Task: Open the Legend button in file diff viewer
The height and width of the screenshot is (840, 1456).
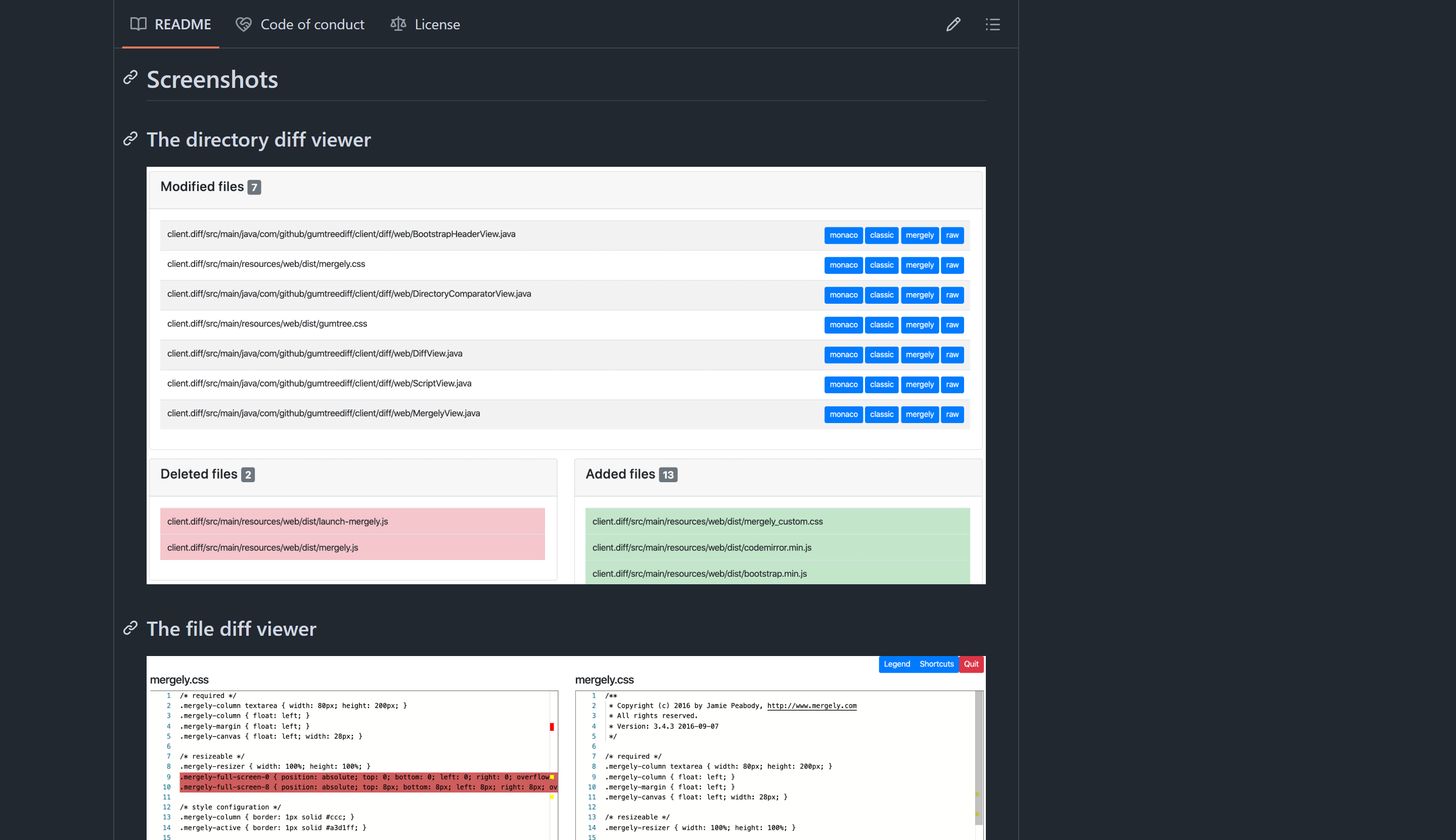Action: pos(896,664)
